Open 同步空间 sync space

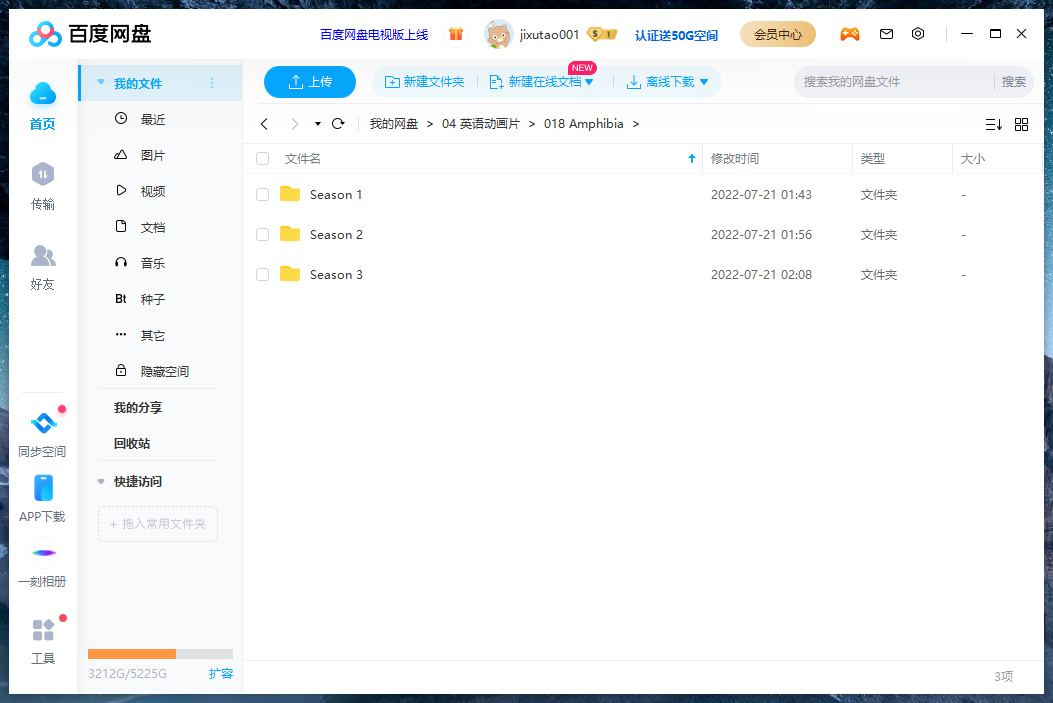[x=44, y=423]
